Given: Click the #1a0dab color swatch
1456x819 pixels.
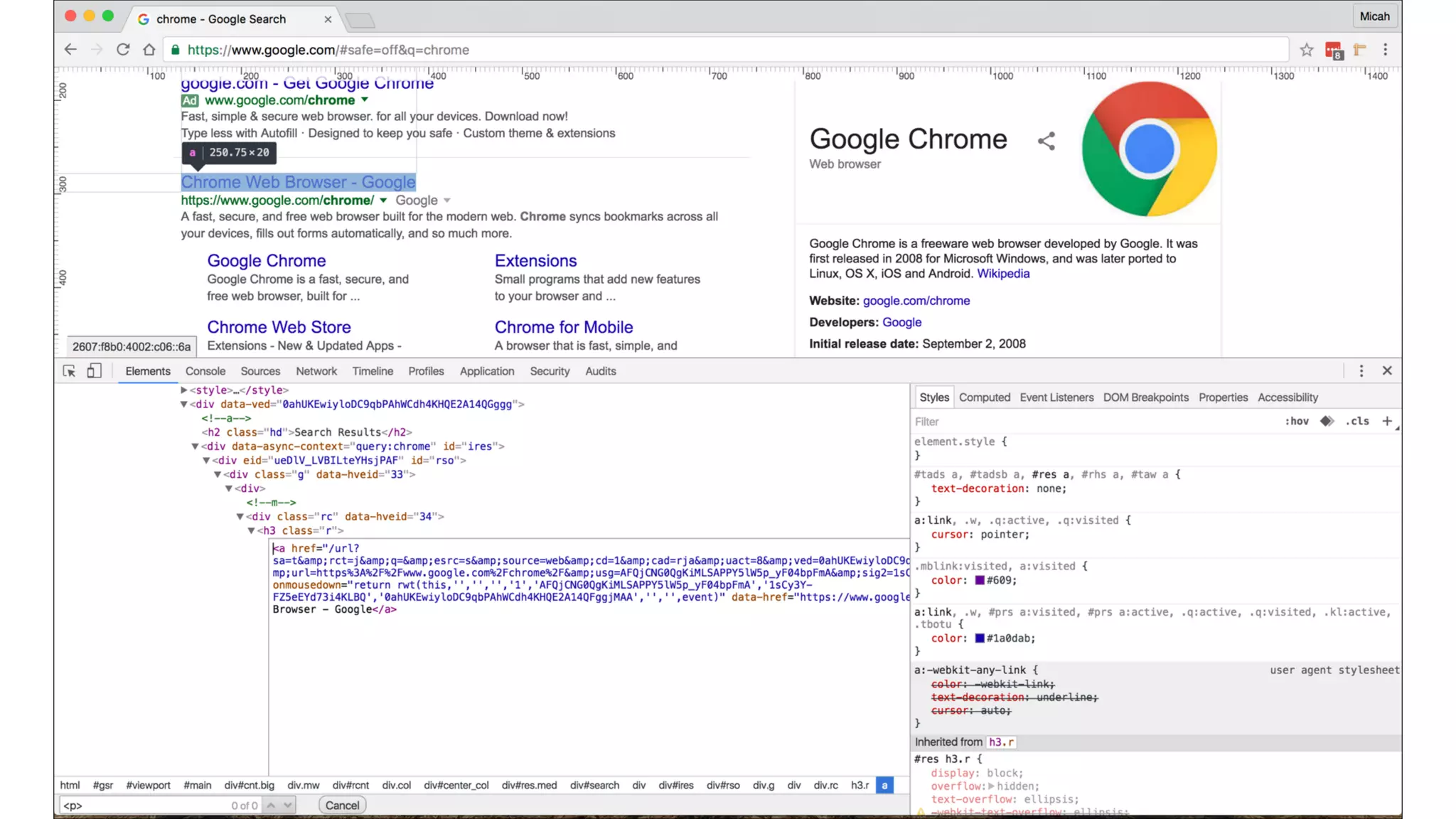Looking at the screenshot, I should click(980, 638).
